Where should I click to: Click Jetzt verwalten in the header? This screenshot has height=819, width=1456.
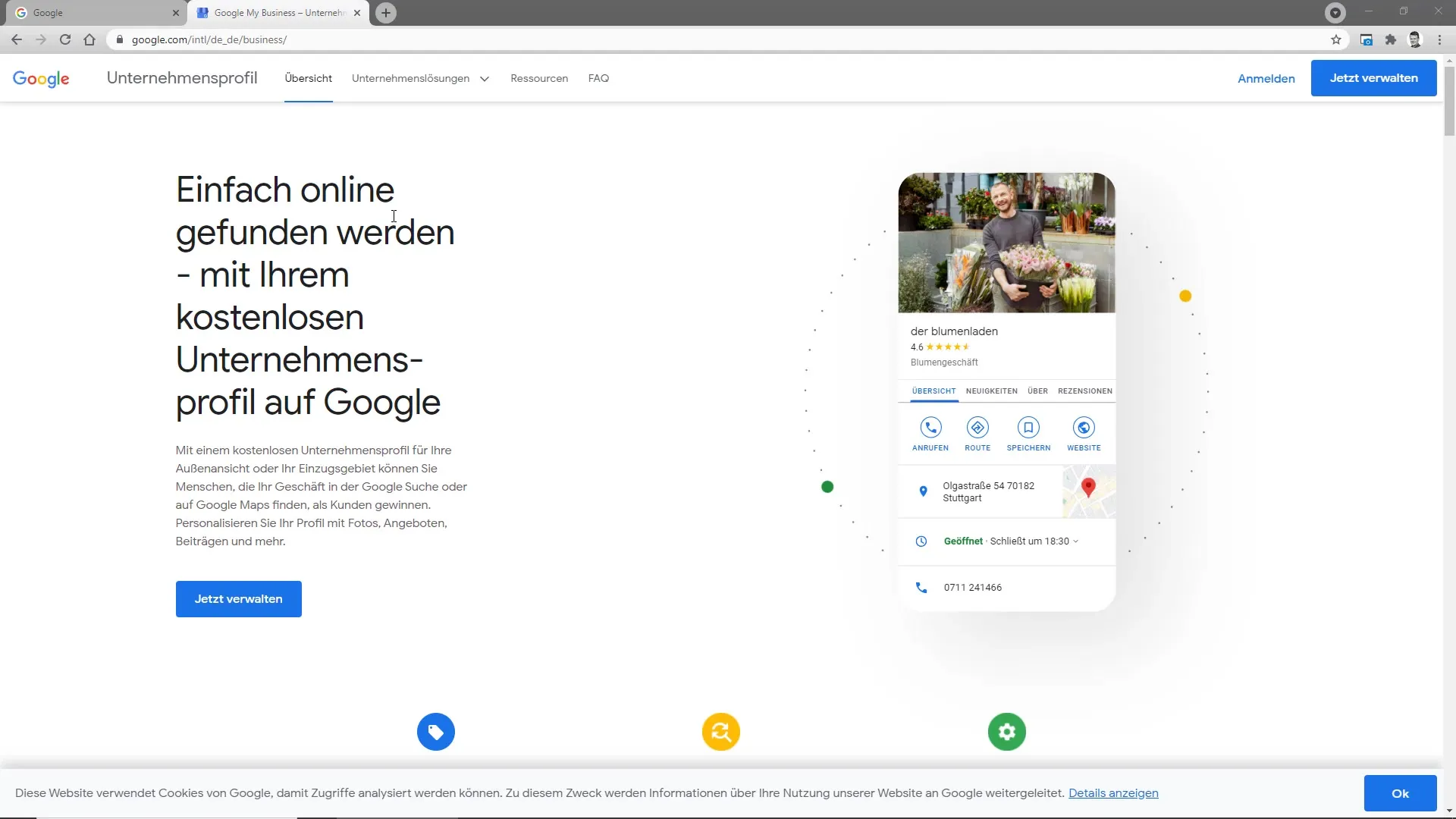[x=1373, y=78]
